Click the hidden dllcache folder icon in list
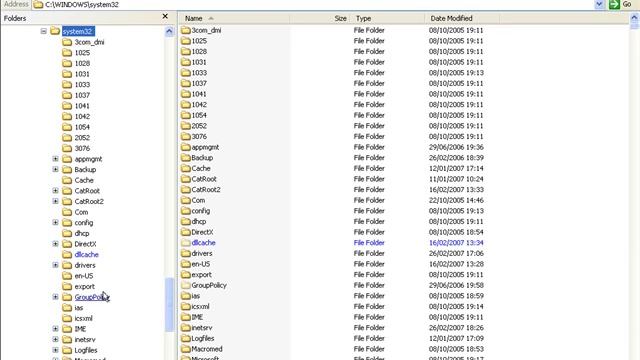 [186, 242]
